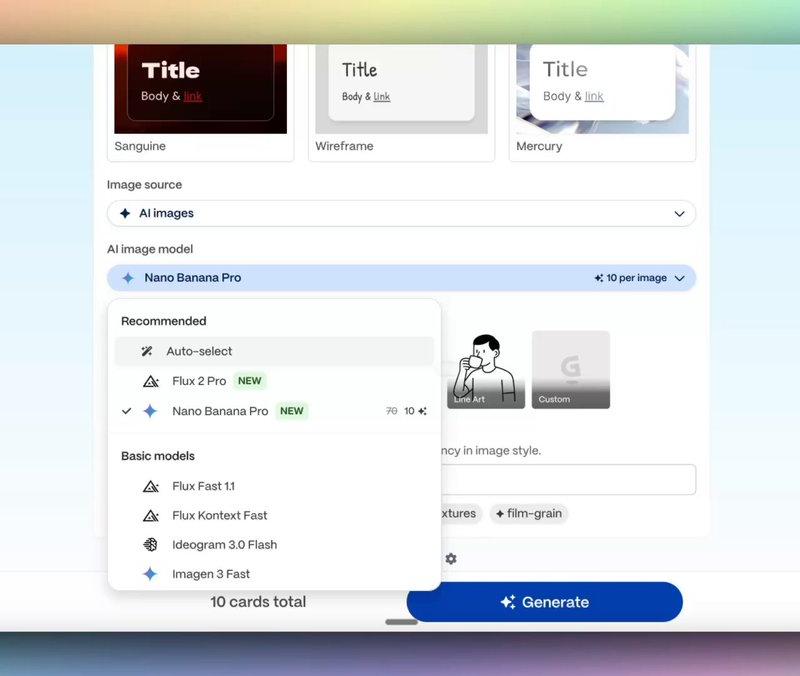Click the credit cost 10 on Nano Banana Pro row
The image size is (800, 676).
(x=409, y=411)
